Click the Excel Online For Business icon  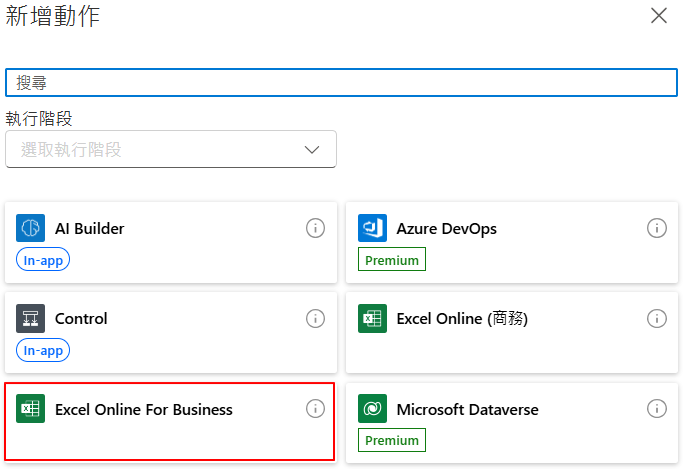click(30, 409)
